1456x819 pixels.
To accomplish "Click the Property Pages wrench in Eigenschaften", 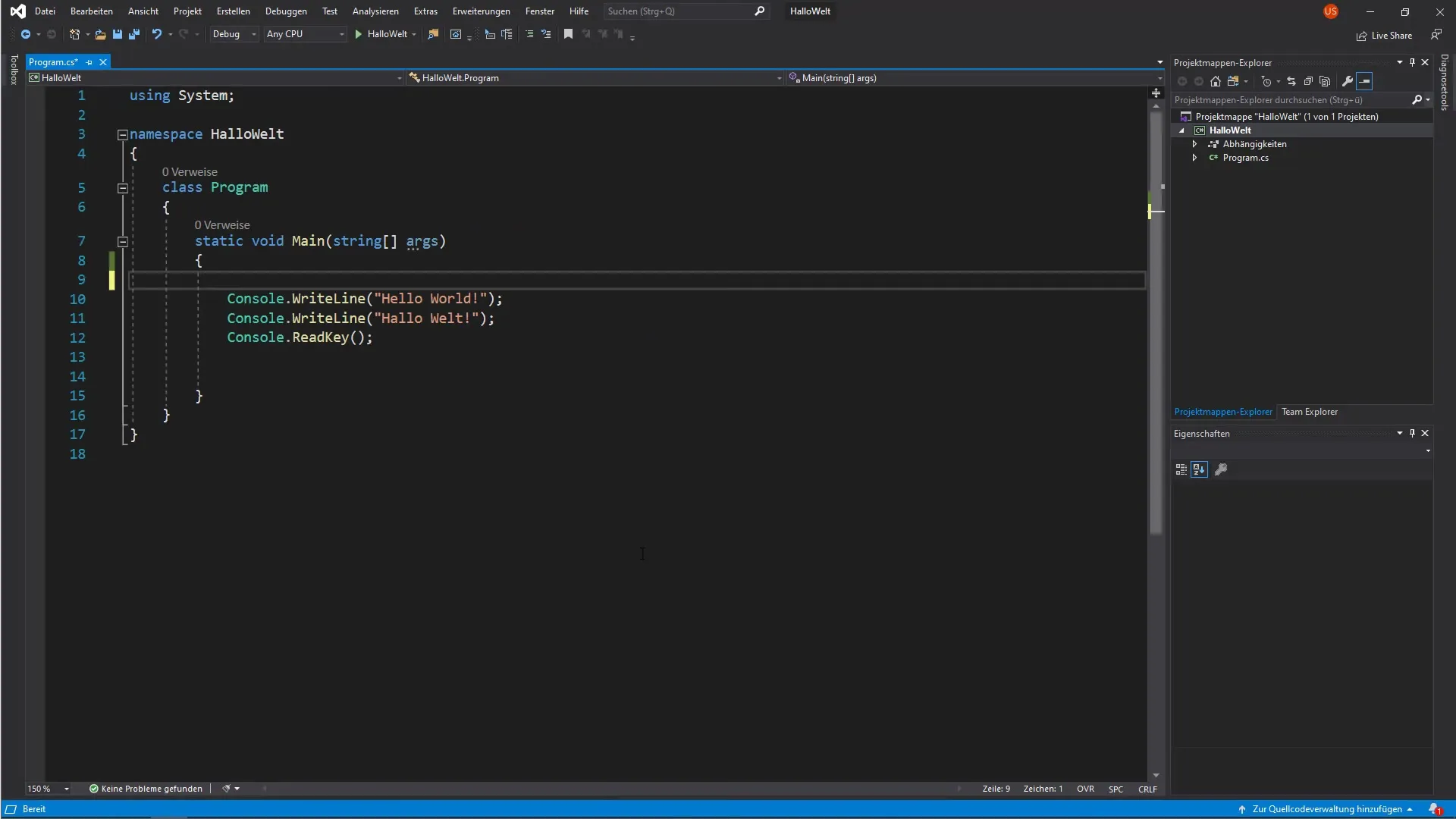I will pos(1221,470).
